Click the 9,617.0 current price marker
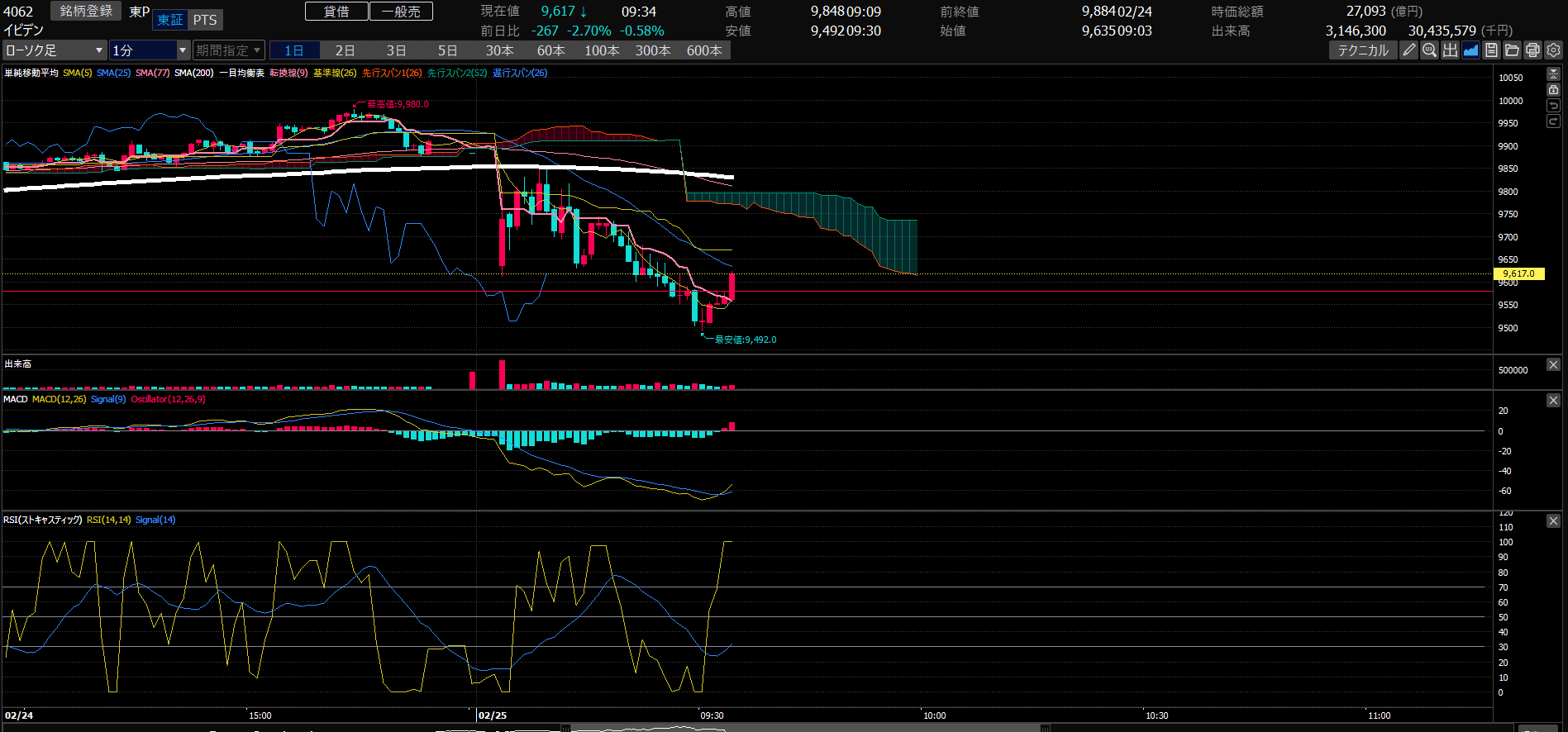 (1518, 273)
